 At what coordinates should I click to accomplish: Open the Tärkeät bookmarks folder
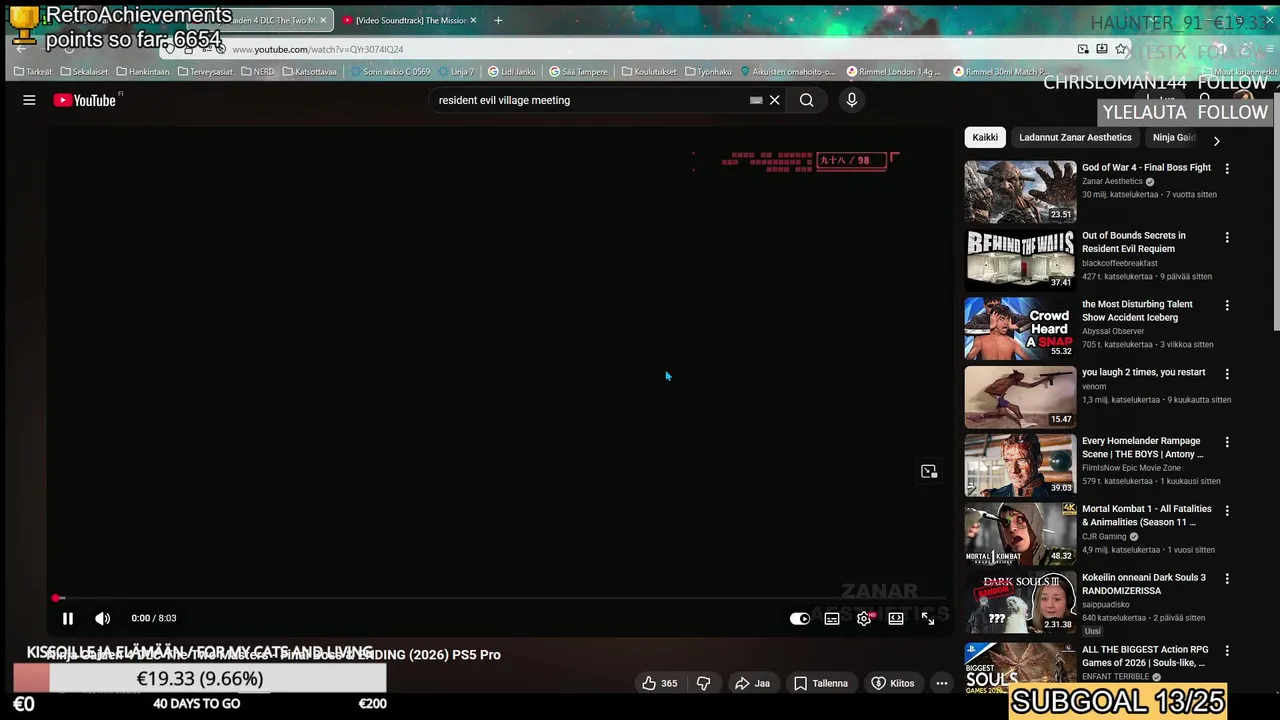pyautogui.click(x=33, y=72)
